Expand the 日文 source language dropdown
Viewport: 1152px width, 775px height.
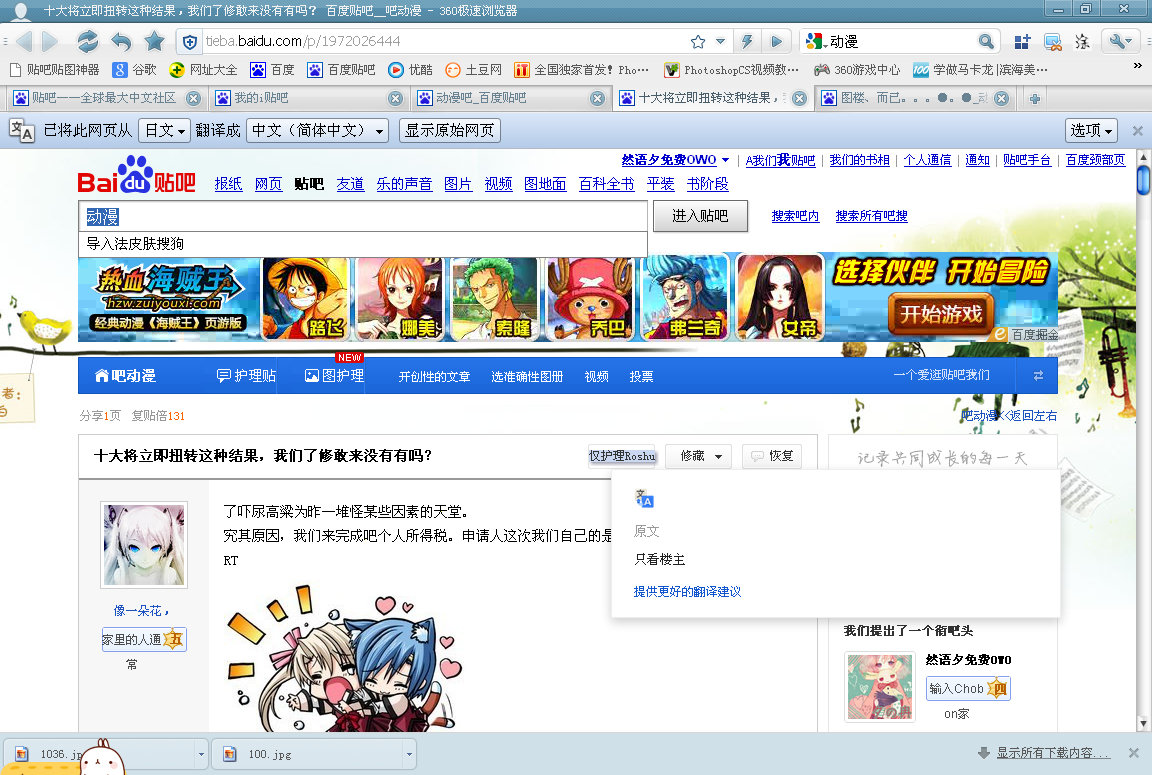165,131
